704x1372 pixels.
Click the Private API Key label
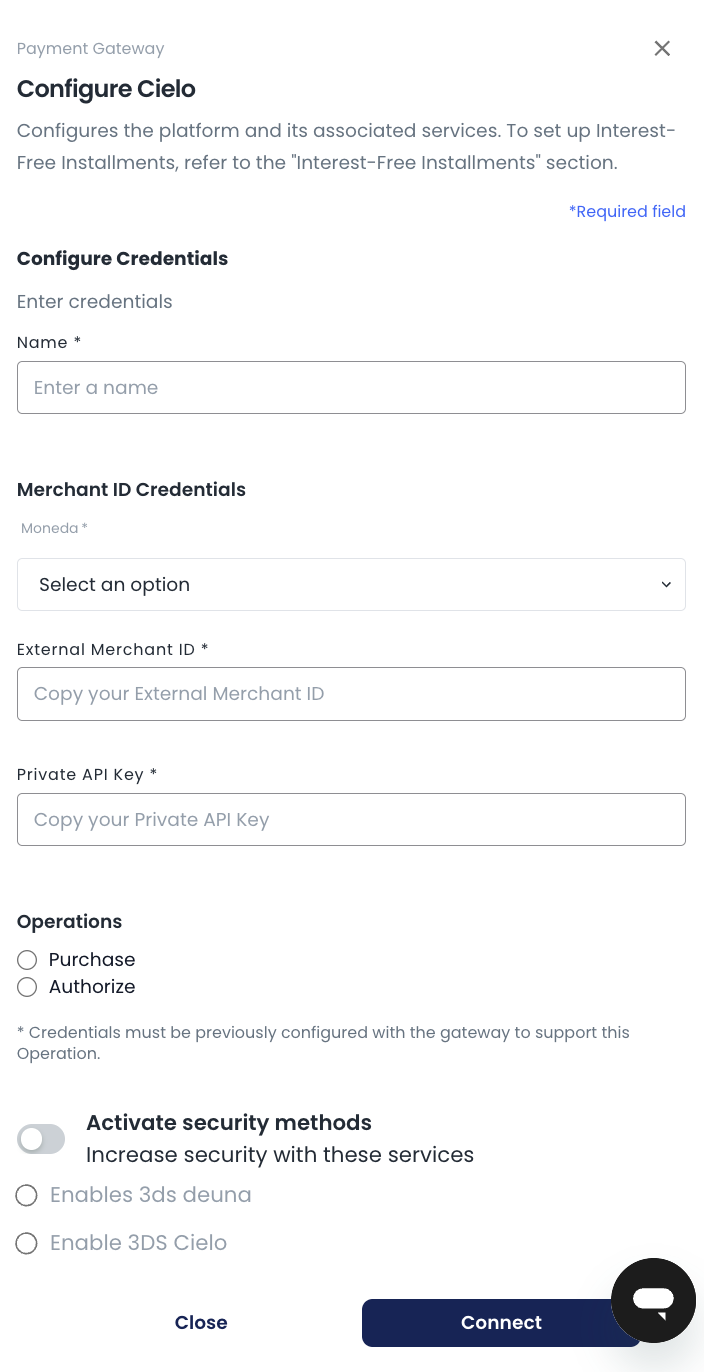click(87, 775)
